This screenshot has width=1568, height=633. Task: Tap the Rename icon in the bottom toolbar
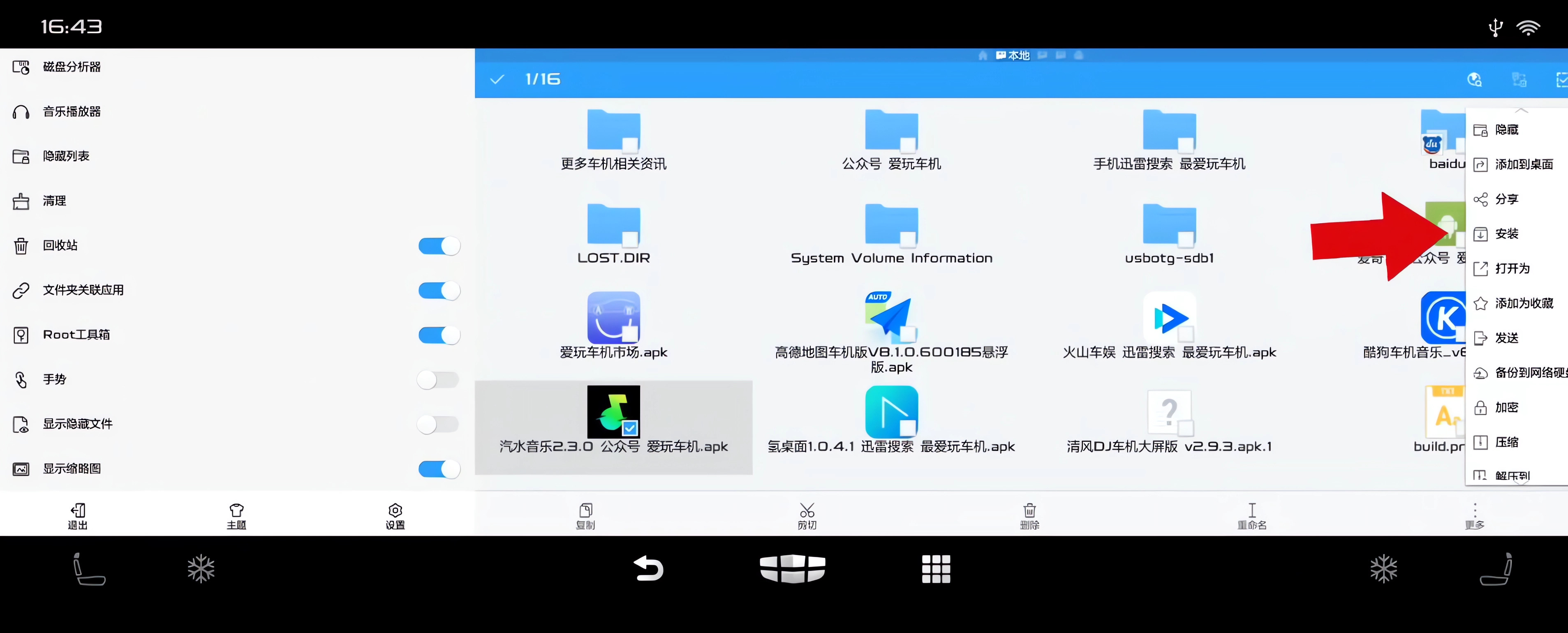coord(1252,514)
